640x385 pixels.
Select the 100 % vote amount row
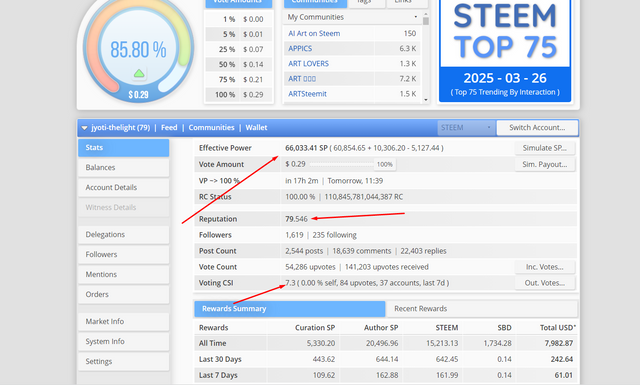click(239, 95)
